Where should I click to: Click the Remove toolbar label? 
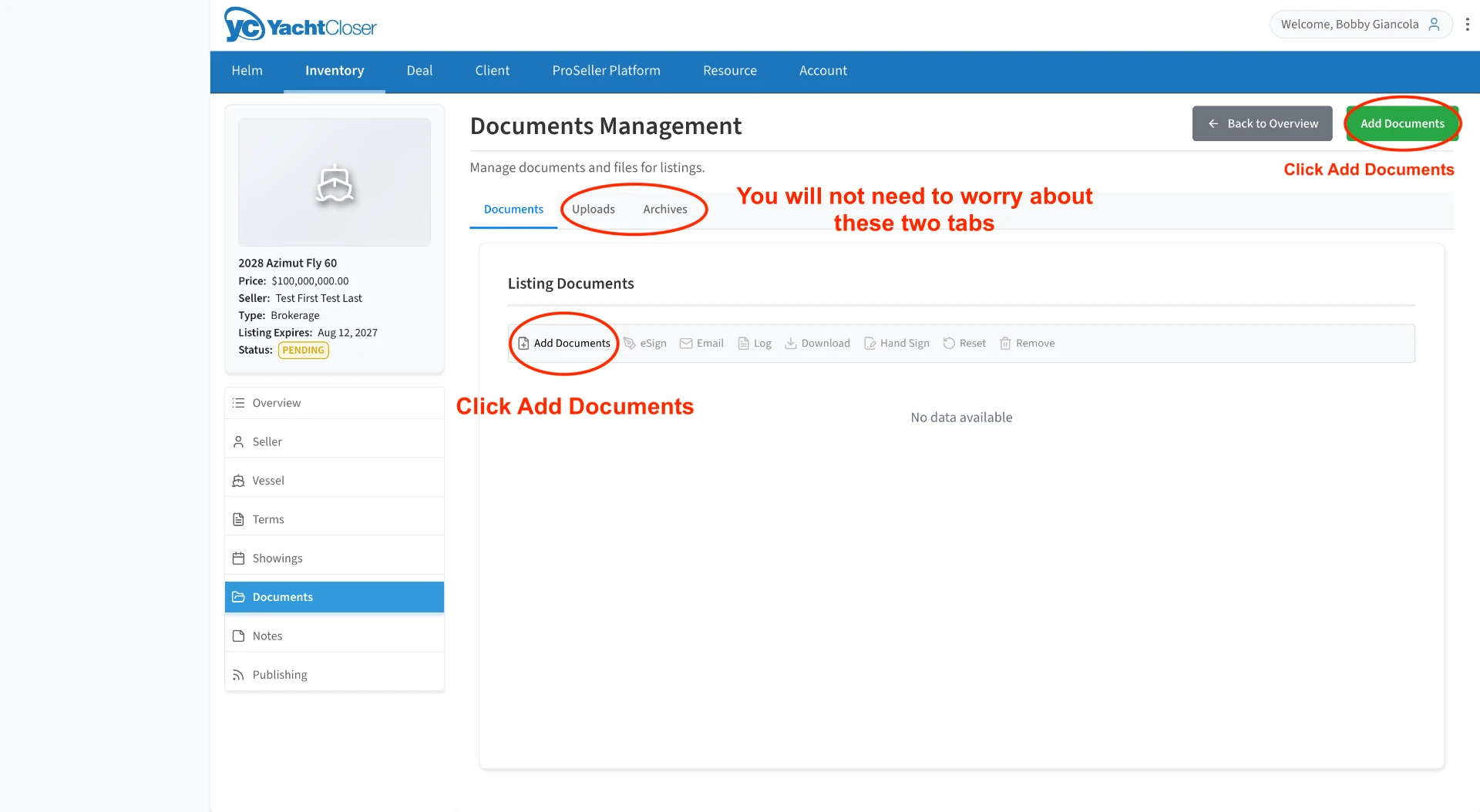pos(1035,344)
